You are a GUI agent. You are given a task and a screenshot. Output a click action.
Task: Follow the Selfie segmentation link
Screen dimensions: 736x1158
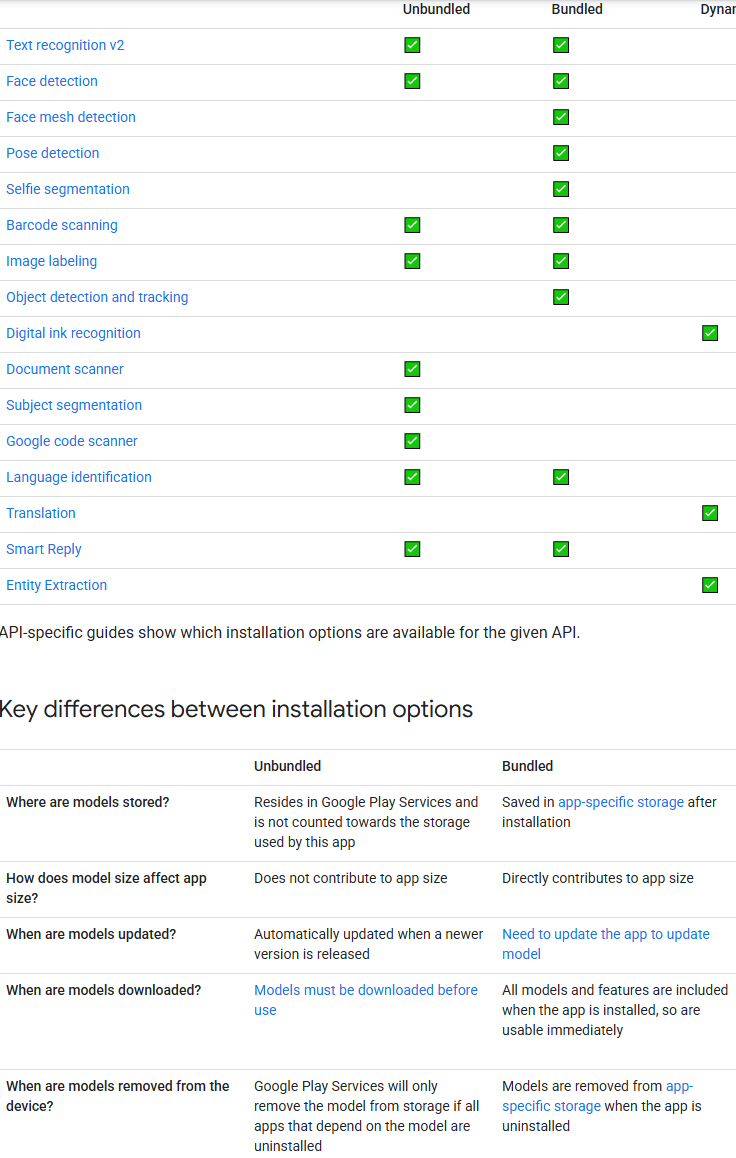pyautogui.click(x=68, y=189)
